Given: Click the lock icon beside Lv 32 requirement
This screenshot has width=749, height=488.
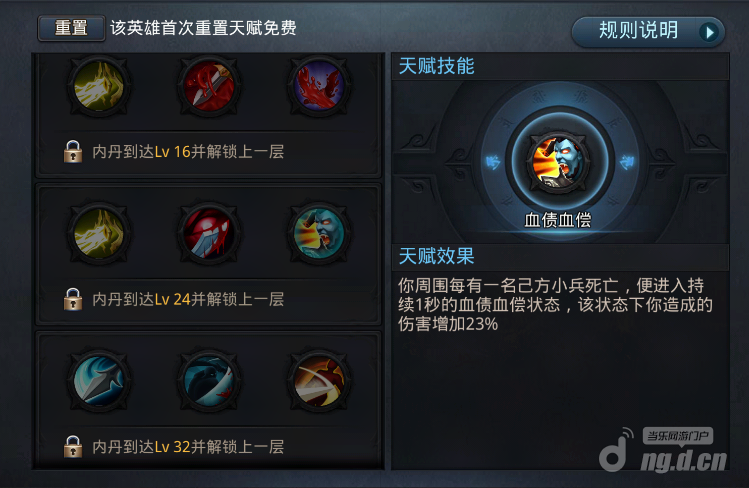Looking at the screenshot, I should [73, 446].
